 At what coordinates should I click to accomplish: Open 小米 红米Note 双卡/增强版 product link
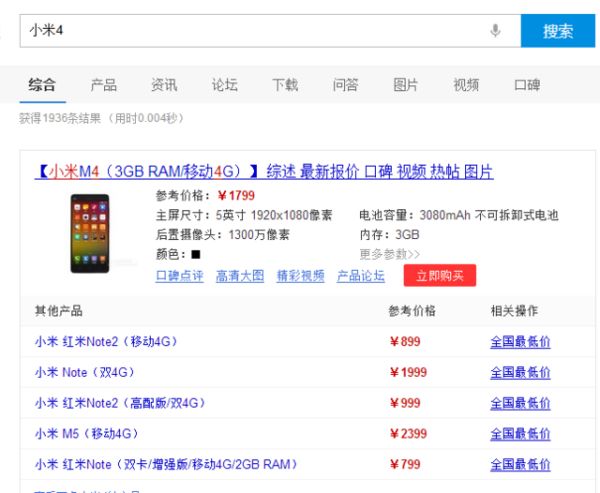tap(166, 464)
